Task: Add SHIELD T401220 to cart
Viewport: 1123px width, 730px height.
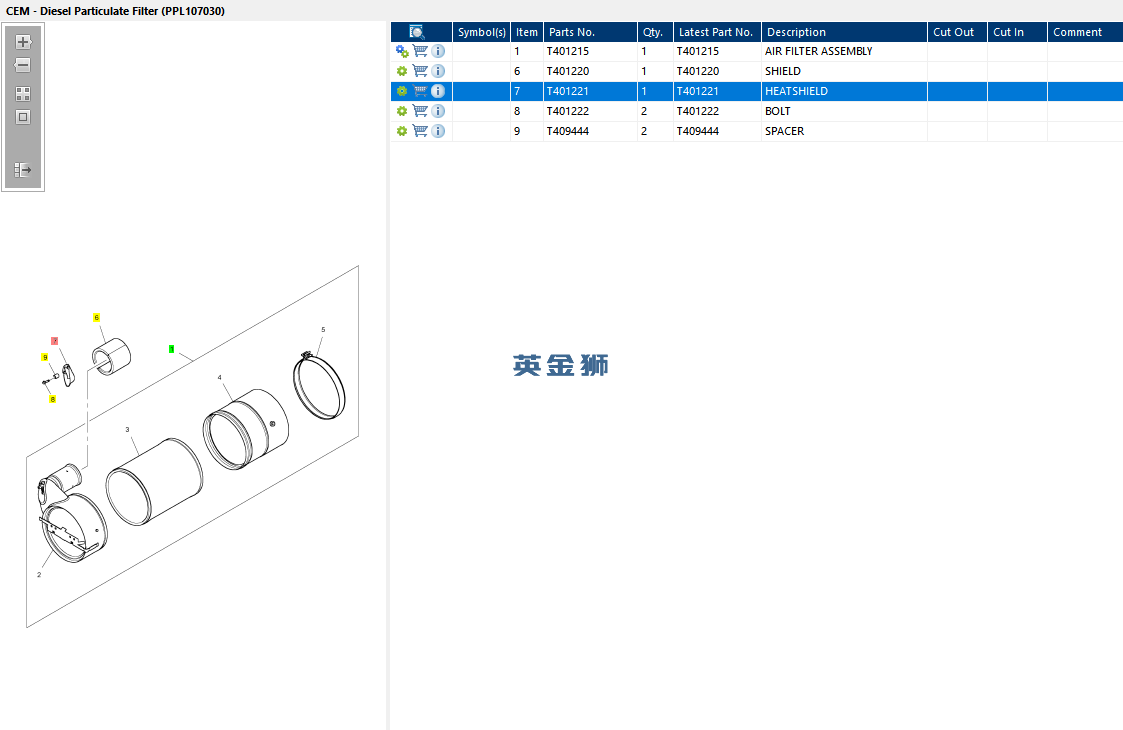Action: (420, 71)
